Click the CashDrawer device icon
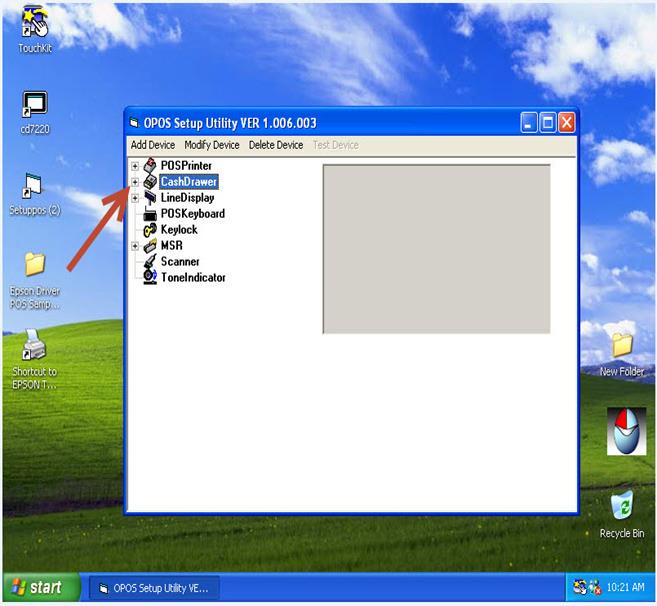 tap(150, 181)
